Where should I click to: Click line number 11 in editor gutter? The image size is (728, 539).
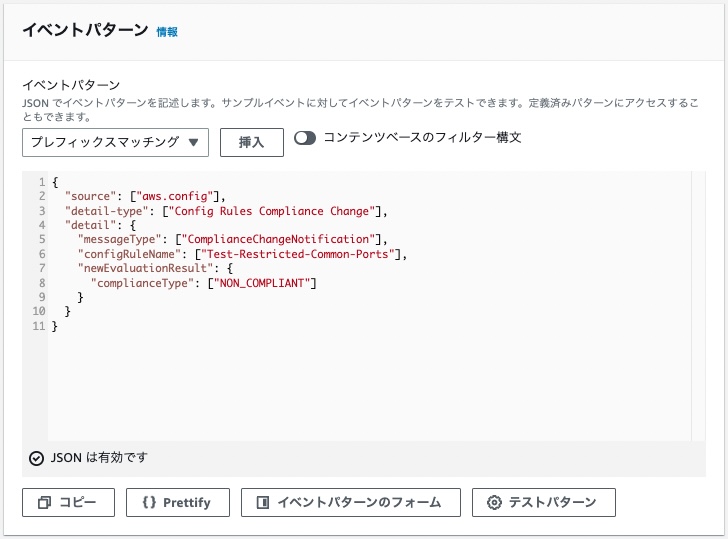(x=39, y=326)
